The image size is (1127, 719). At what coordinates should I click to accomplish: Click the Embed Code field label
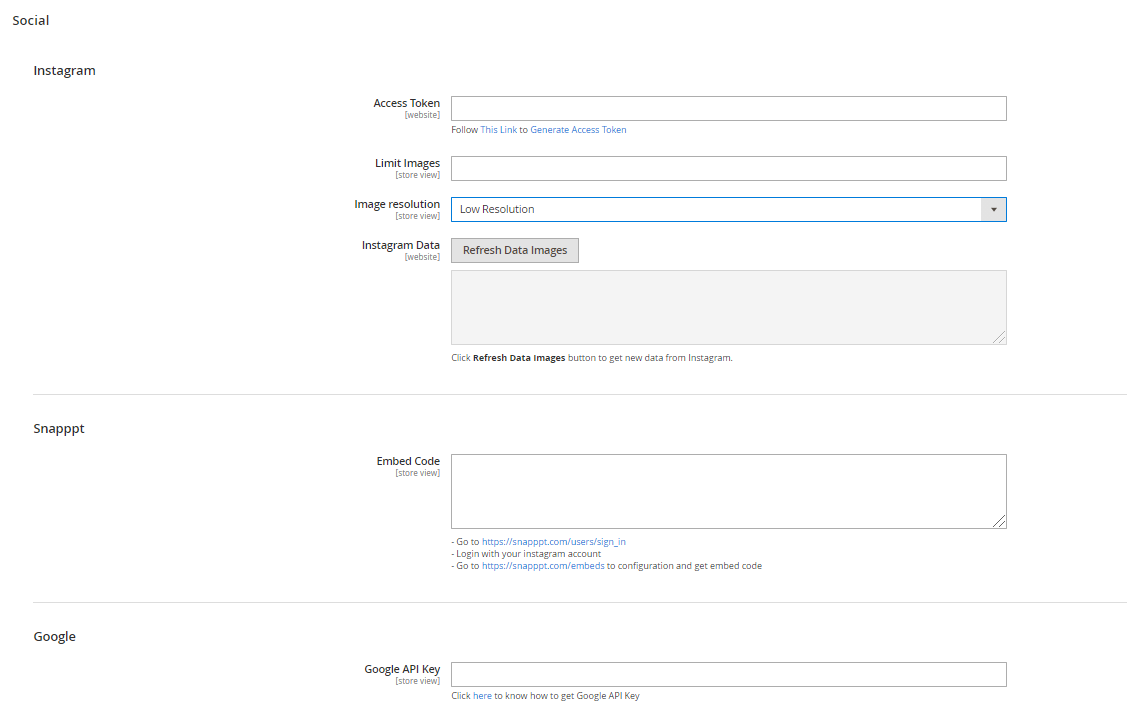pos(408,461)
